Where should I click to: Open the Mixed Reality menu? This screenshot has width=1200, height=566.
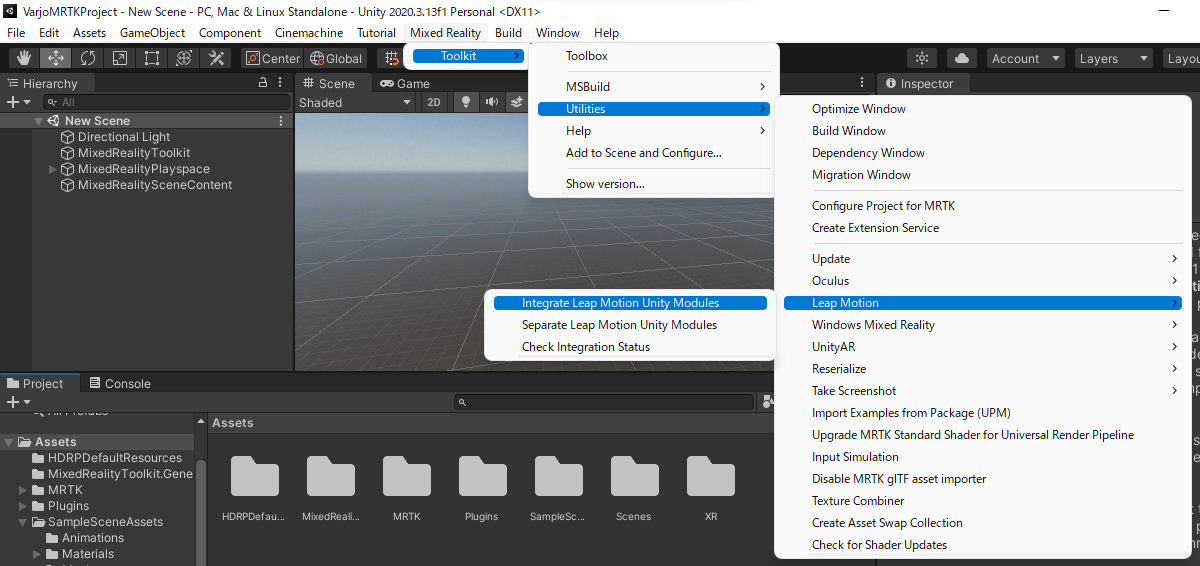(x=445, y=32)
